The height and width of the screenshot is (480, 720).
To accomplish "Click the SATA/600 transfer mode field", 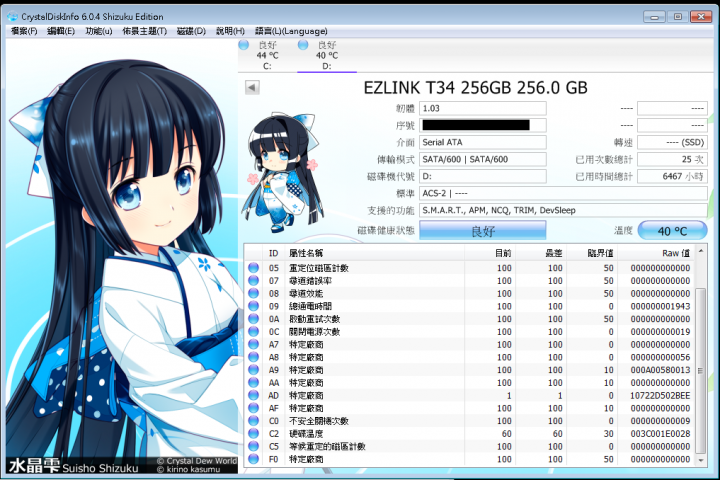I will coord(483,159).
